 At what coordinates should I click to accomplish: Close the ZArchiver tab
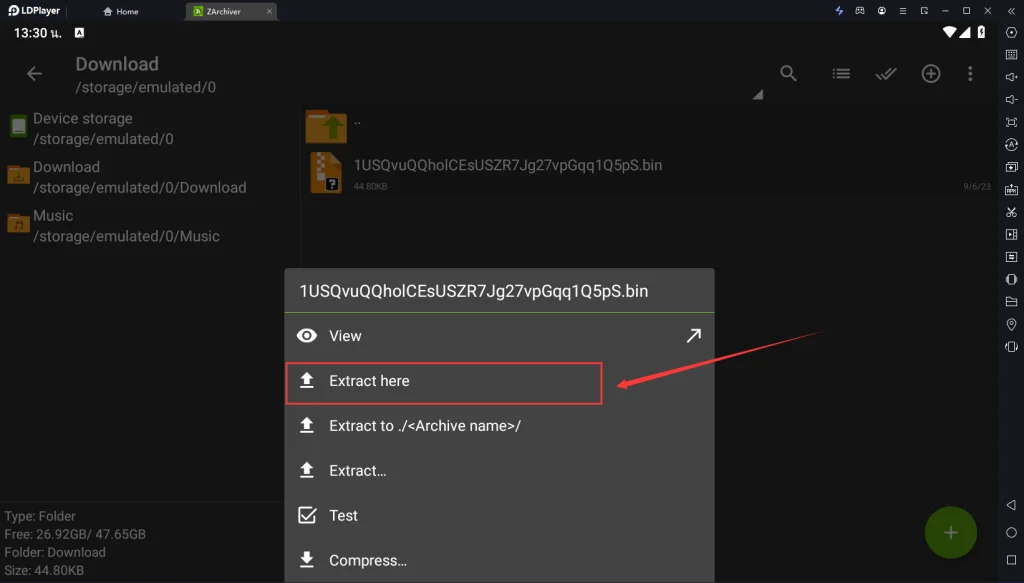pyautogui.click(x=269, y=11)
